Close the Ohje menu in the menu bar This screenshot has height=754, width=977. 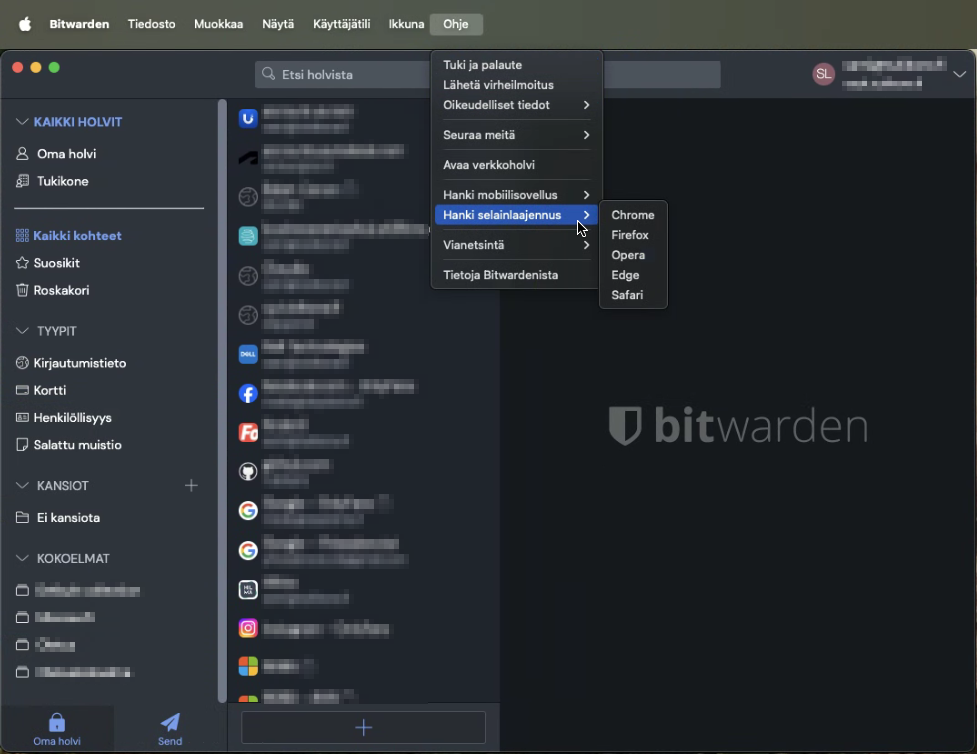click(x=456, y=24)
